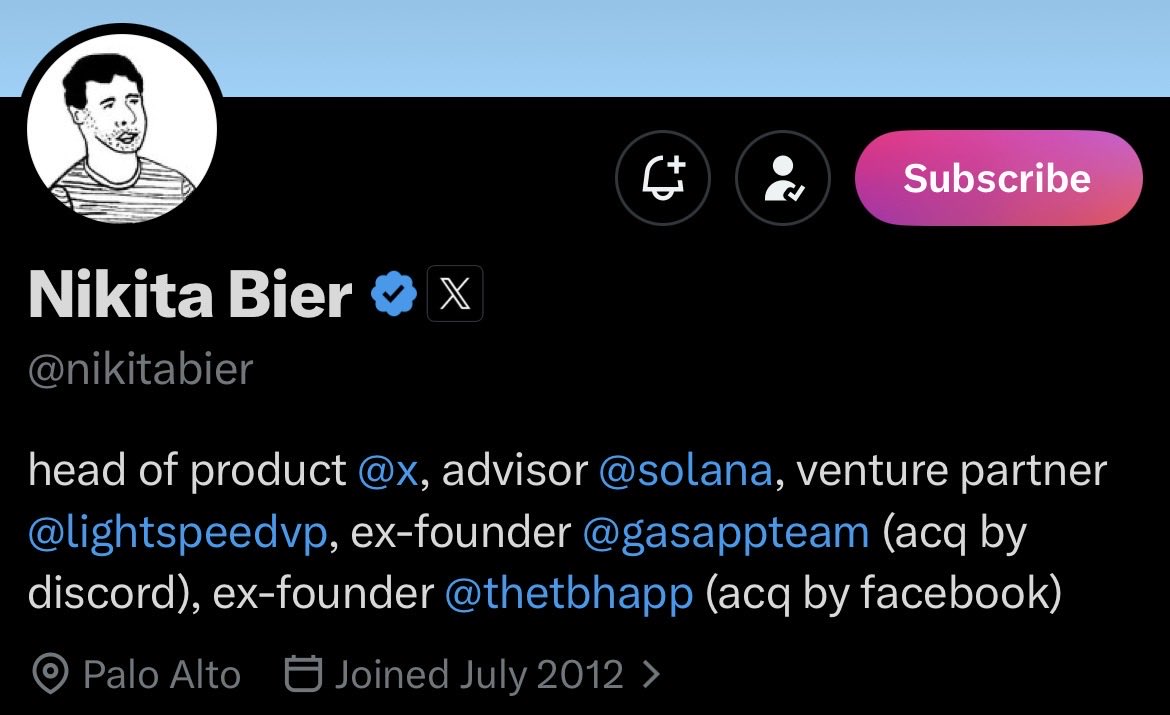This screenshot has height=715, width=1170.
Task: Turn on post notifications bell
Action: (662, 178)
